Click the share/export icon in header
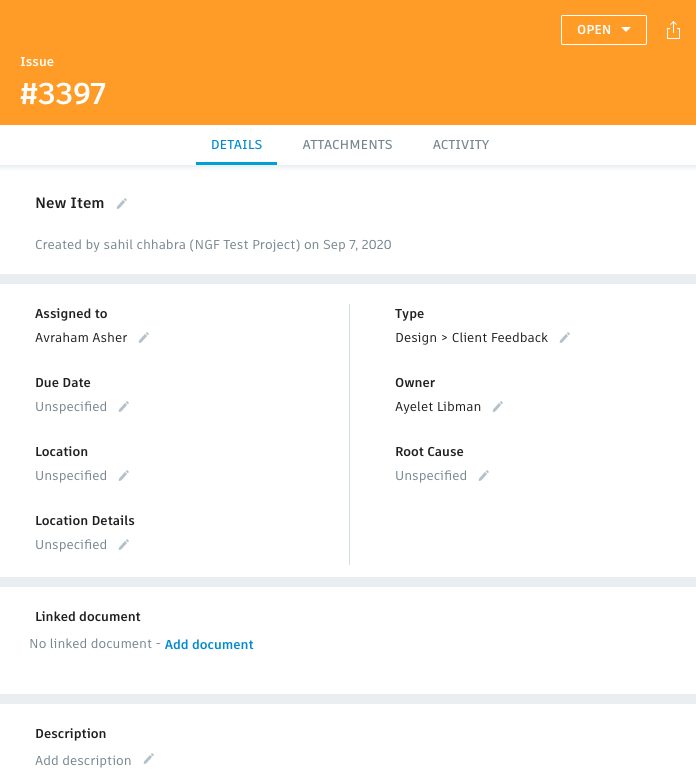Viewport: 696px width, 775px height. (x=672, y=30)
